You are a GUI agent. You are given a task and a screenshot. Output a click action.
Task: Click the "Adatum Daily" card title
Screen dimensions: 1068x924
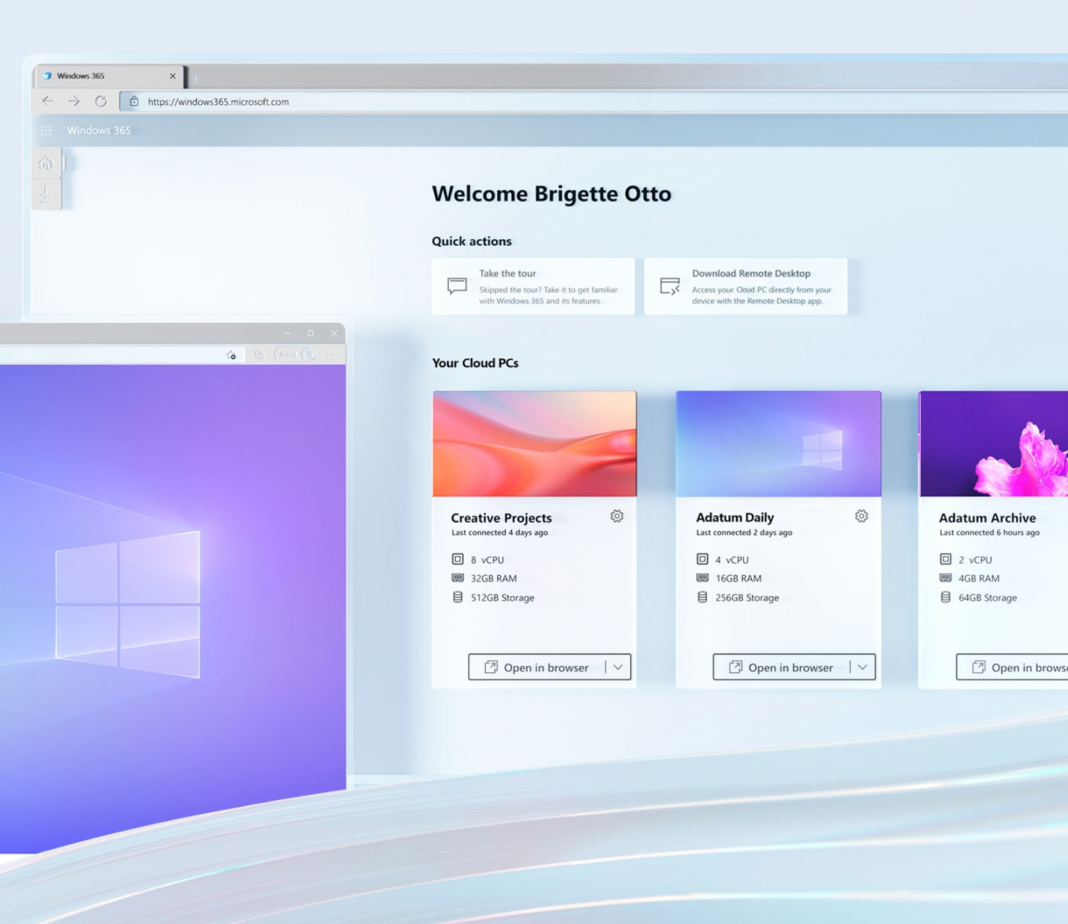click(735, 517)
